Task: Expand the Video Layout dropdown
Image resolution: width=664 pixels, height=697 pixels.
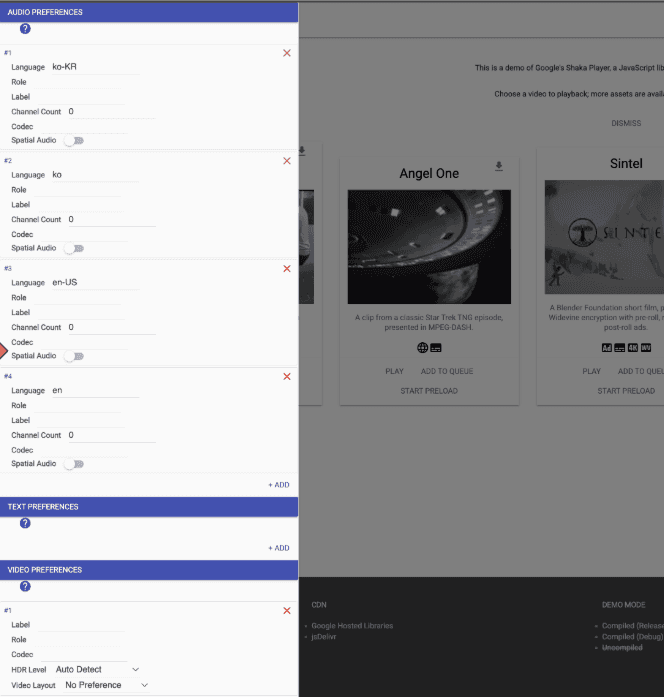Action: (x=106, y=685)
